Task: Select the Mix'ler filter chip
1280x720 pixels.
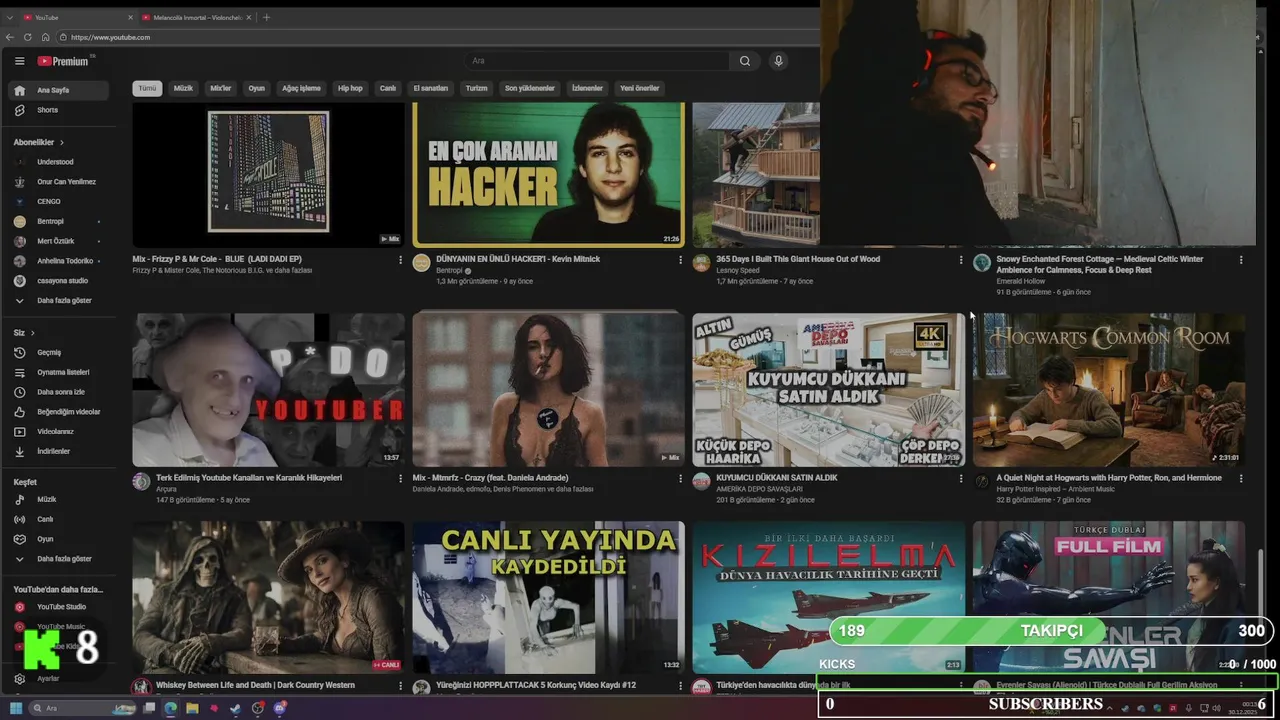Action: [x=220, y=88]
